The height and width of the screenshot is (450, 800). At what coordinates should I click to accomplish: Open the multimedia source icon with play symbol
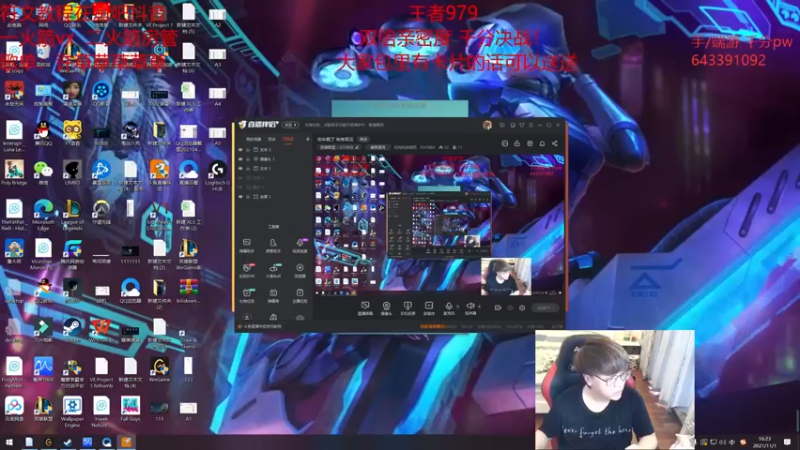(429, 308)
